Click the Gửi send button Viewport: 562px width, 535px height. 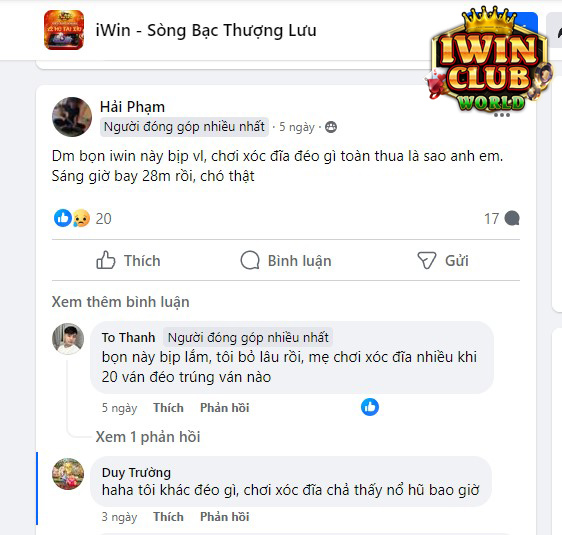[x=443, y=261]
